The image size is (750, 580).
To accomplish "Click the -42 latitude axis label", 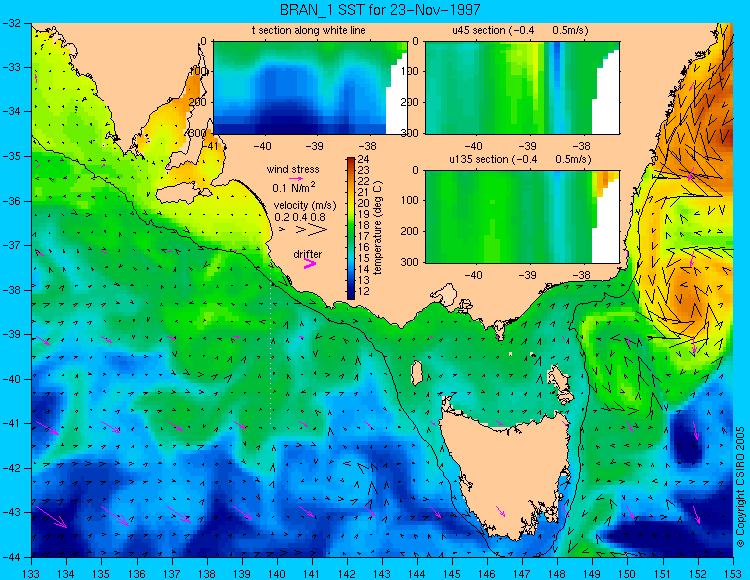I will [11, 468].
